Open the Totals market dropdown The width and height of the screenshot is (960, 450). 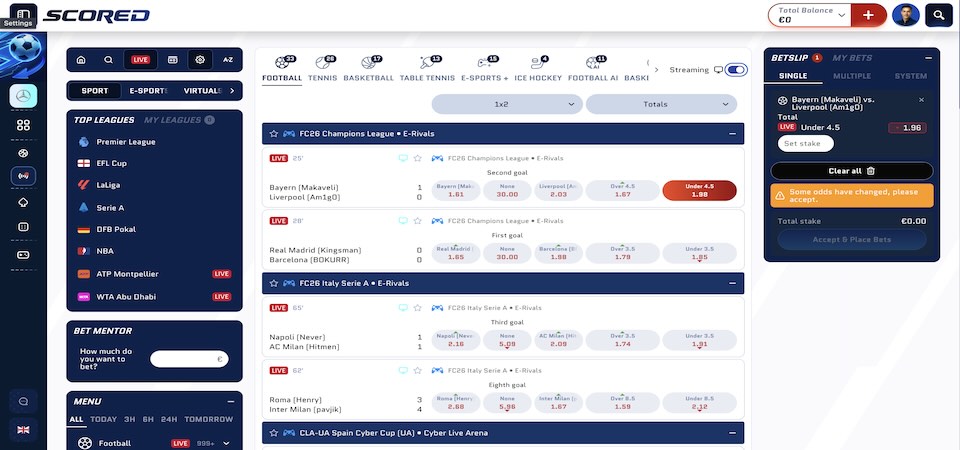click(661, 104)
